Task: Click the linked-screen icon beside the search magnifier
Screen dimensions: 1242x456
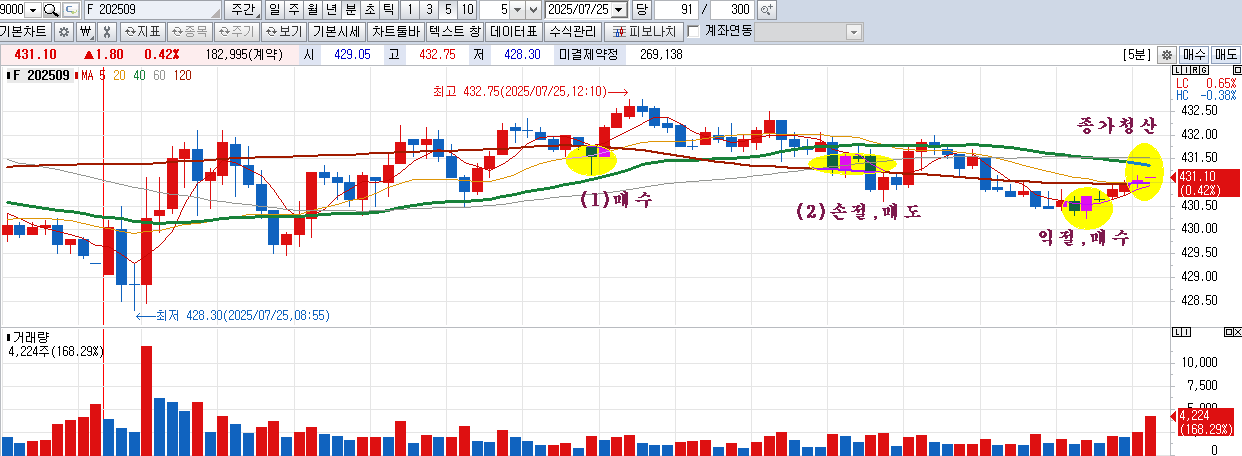Action: [x=70, y=10]
